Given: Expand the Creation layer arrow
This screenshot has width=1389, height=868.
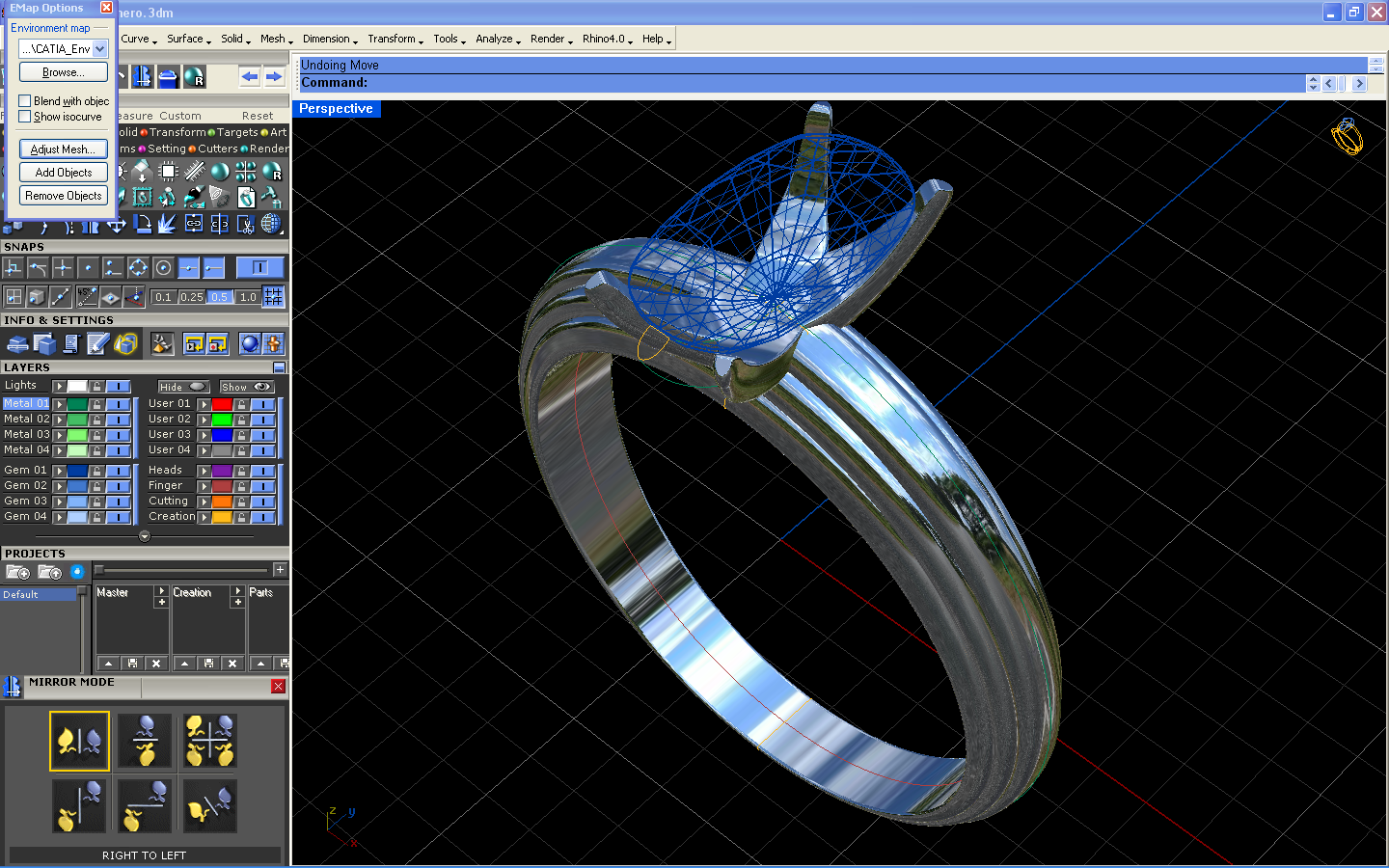Looking at the screenshot, I should tap(204, 517).
